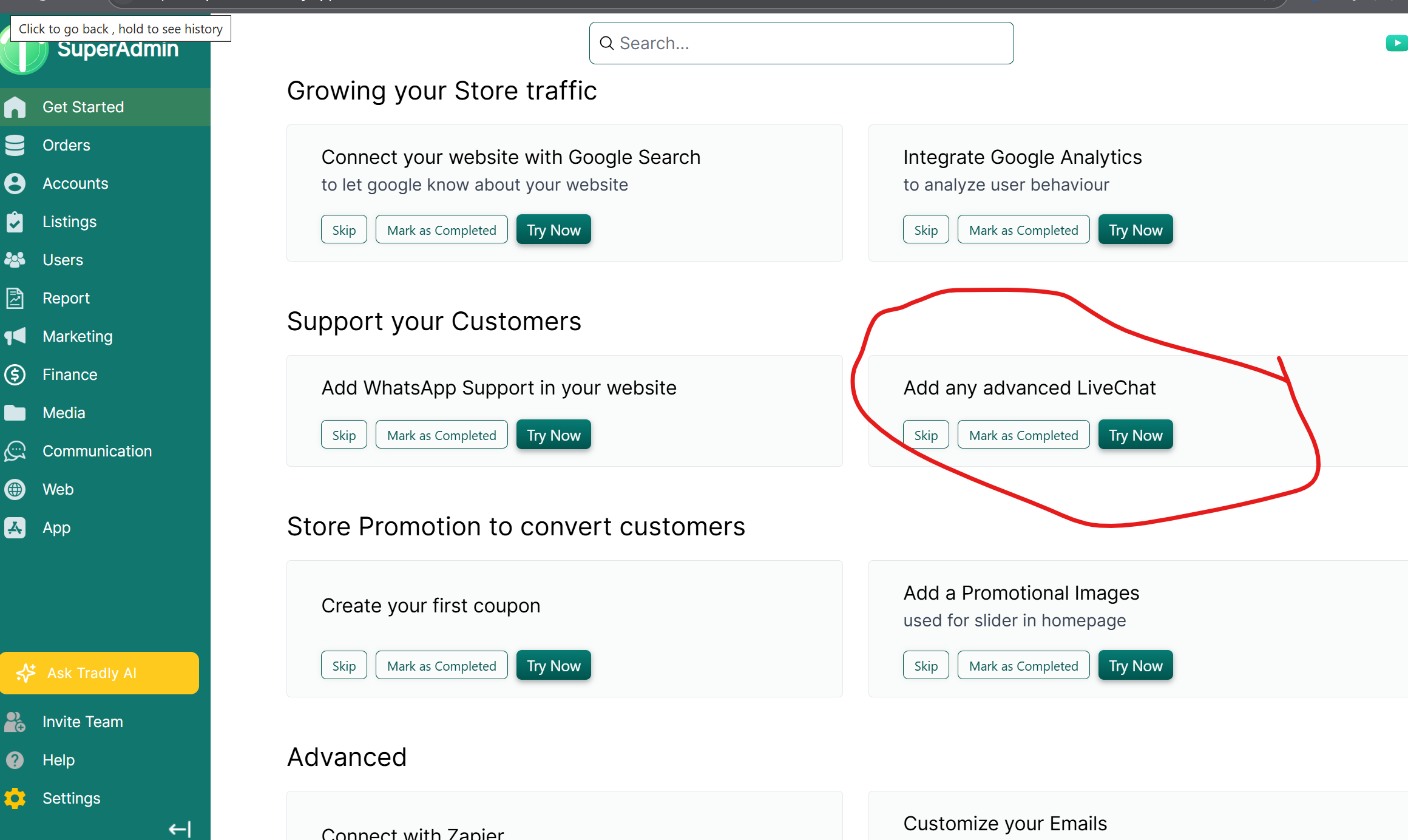The image size is (1408, 840).
Task: Click the Report label in sidebar
Action: [x=66, y=298]
